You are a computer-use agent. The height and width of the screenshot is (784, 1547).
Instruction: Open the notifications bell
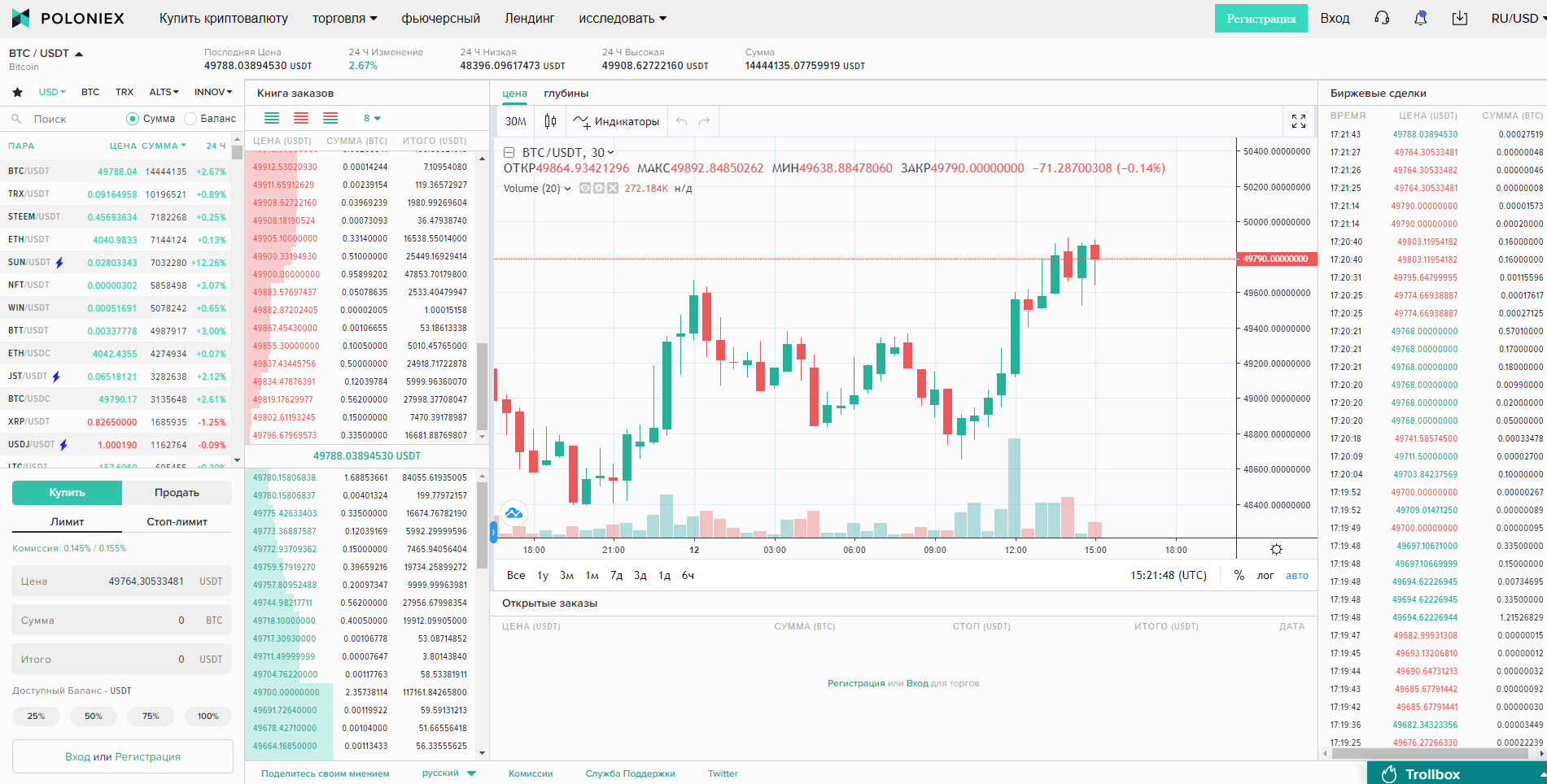tap(1421, 18)
